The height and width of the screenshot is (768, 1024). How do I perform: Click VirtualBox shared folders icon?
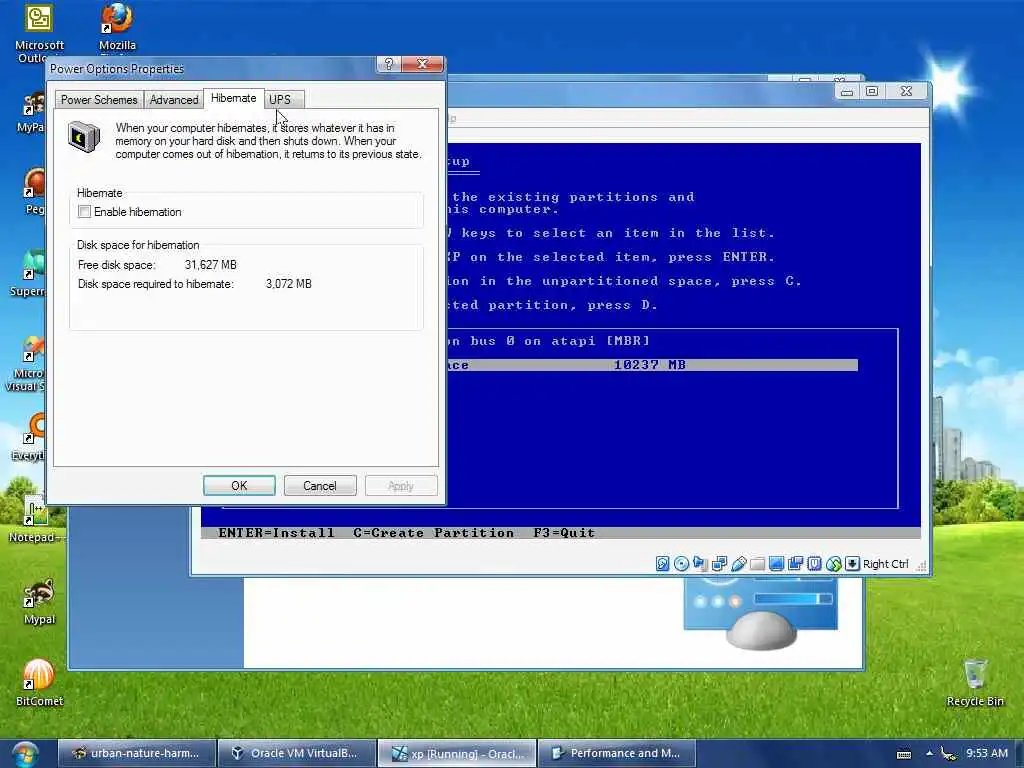pos(758,564)
